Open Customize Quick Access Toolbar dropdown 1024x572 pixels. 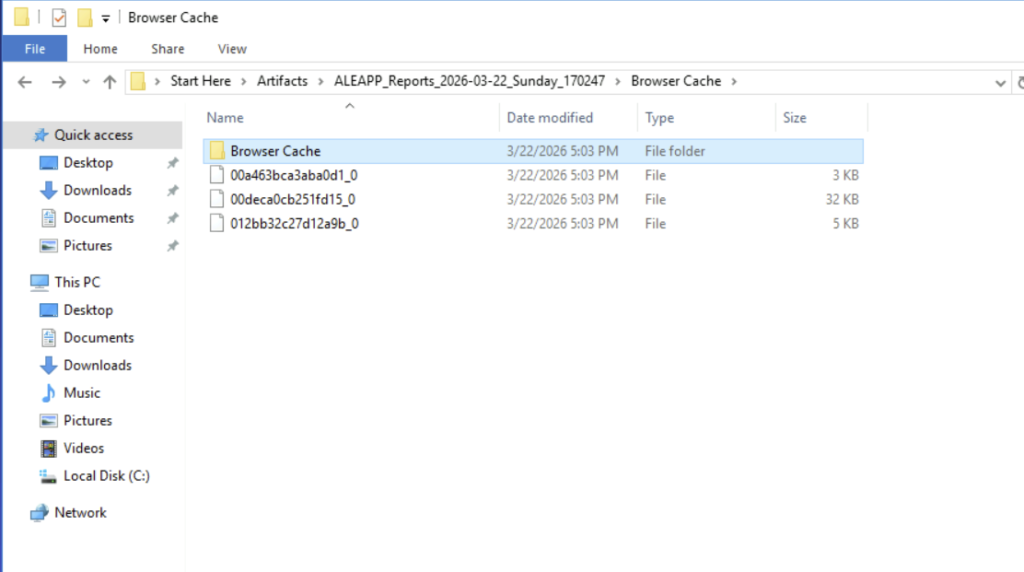pos(106,18)
